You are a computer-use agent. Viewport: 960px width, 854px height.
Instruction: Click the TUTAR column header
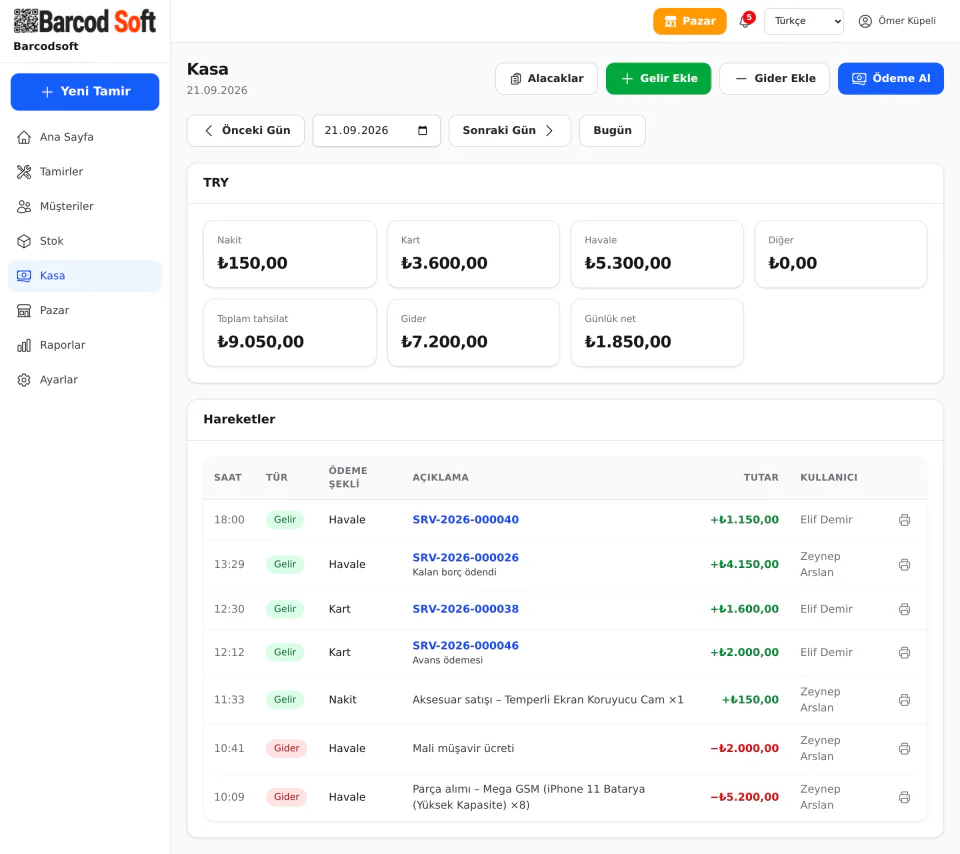(x=761, y=478)
